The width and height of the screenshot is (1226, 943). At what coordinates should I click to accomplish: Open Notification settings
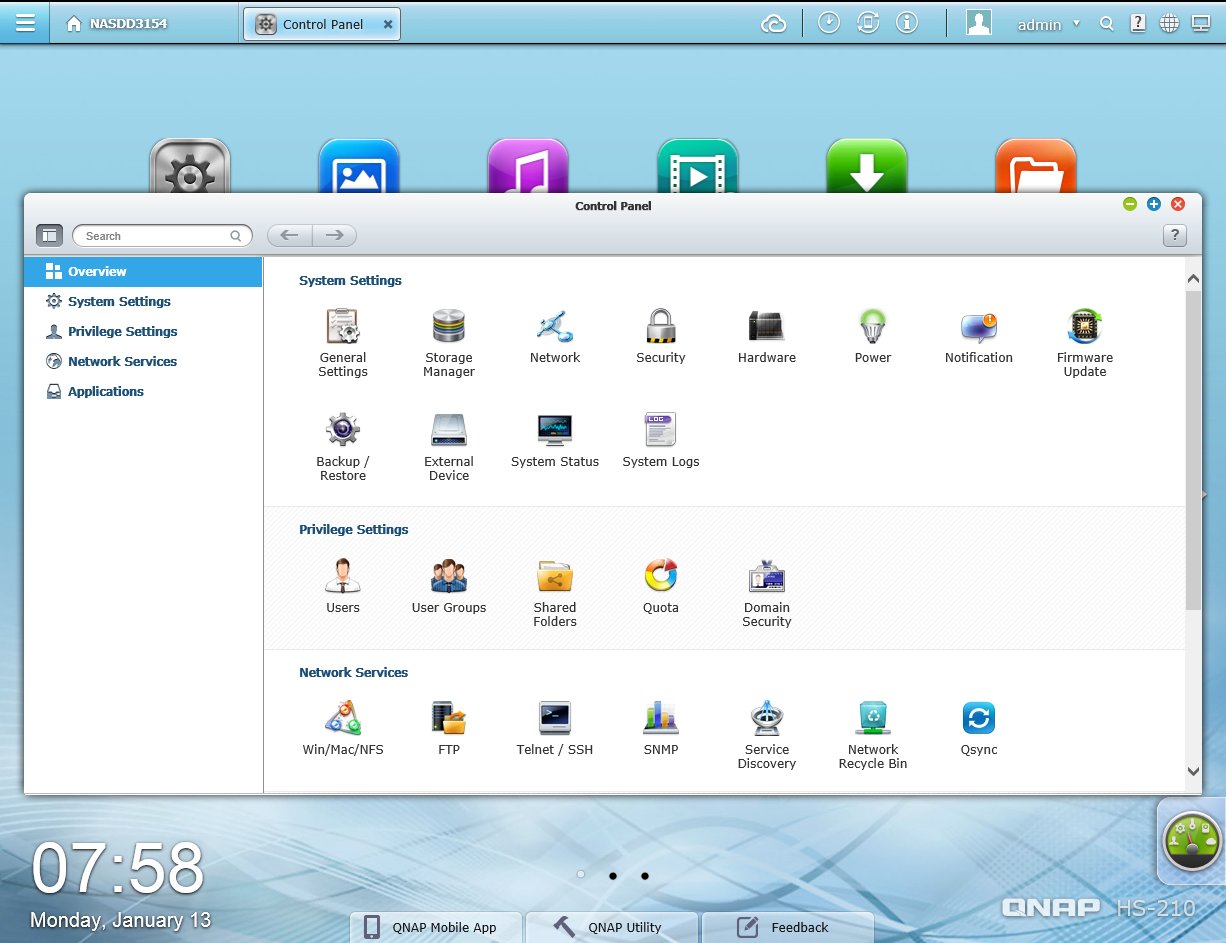point(979,336)
